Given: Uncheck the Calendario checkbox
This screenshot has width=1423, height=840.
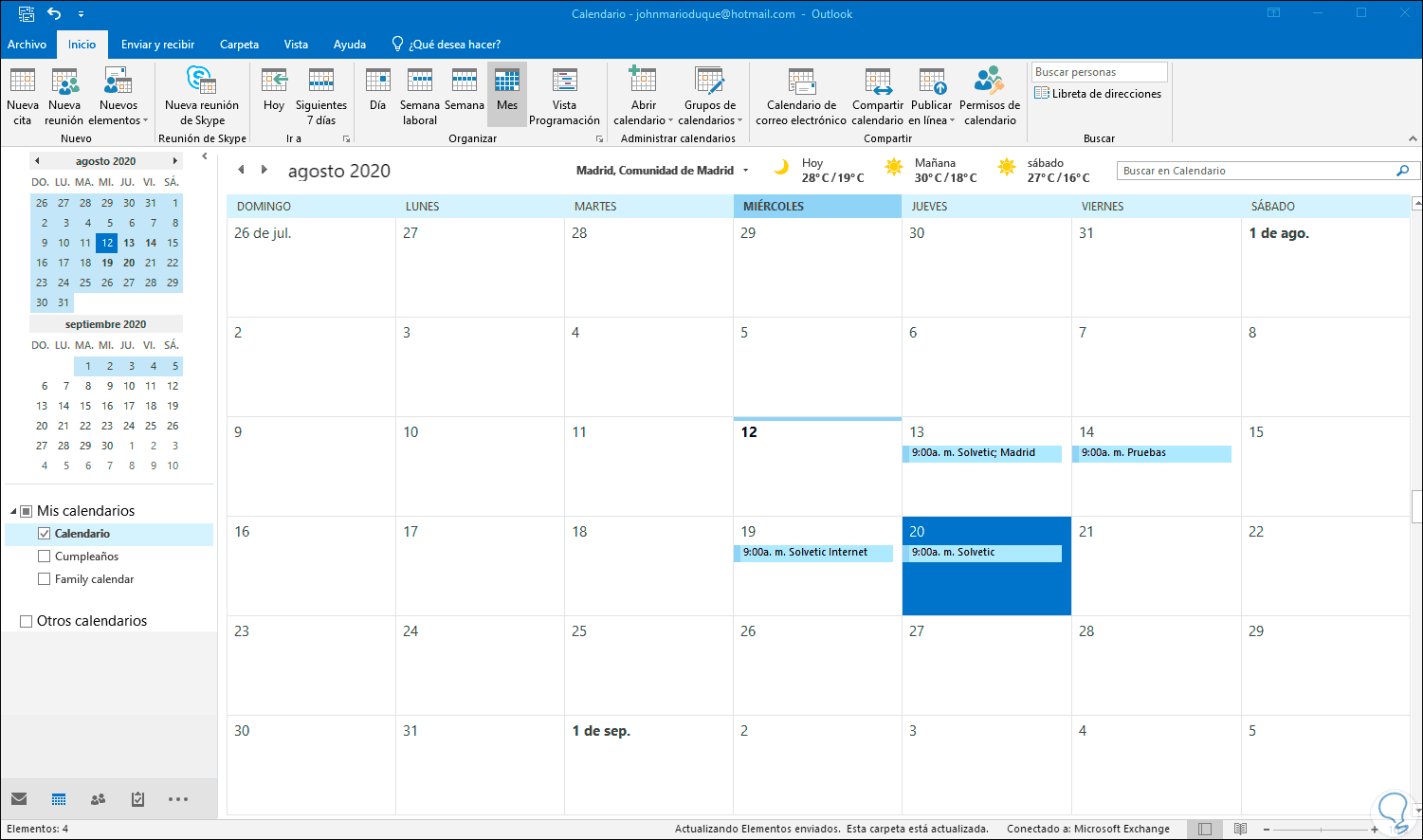Looking at the screenshot, I should coord(44,534).
